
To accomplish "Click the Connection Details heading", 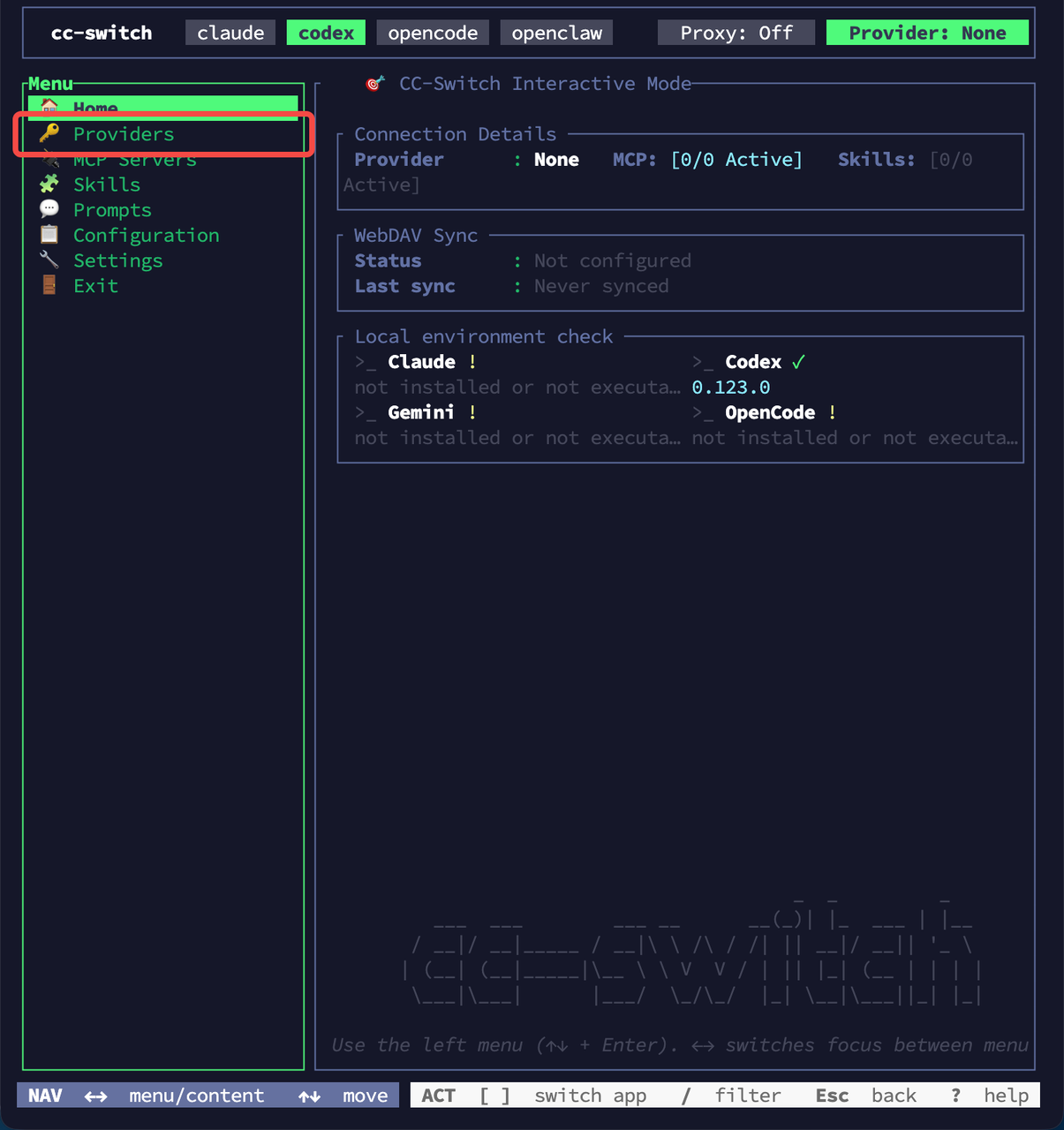I will tap(456, 134).
